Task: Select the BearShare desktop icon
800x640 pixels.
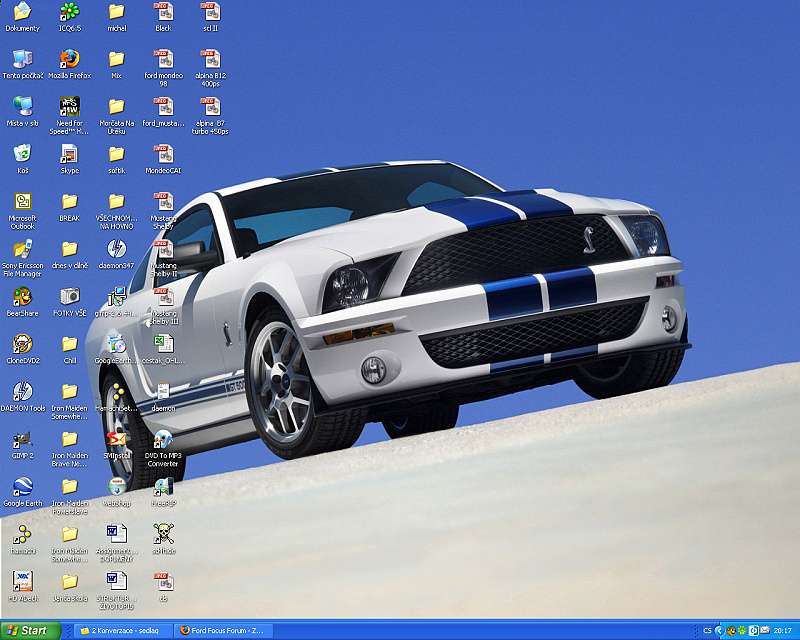Action: (x=22, y=297)
